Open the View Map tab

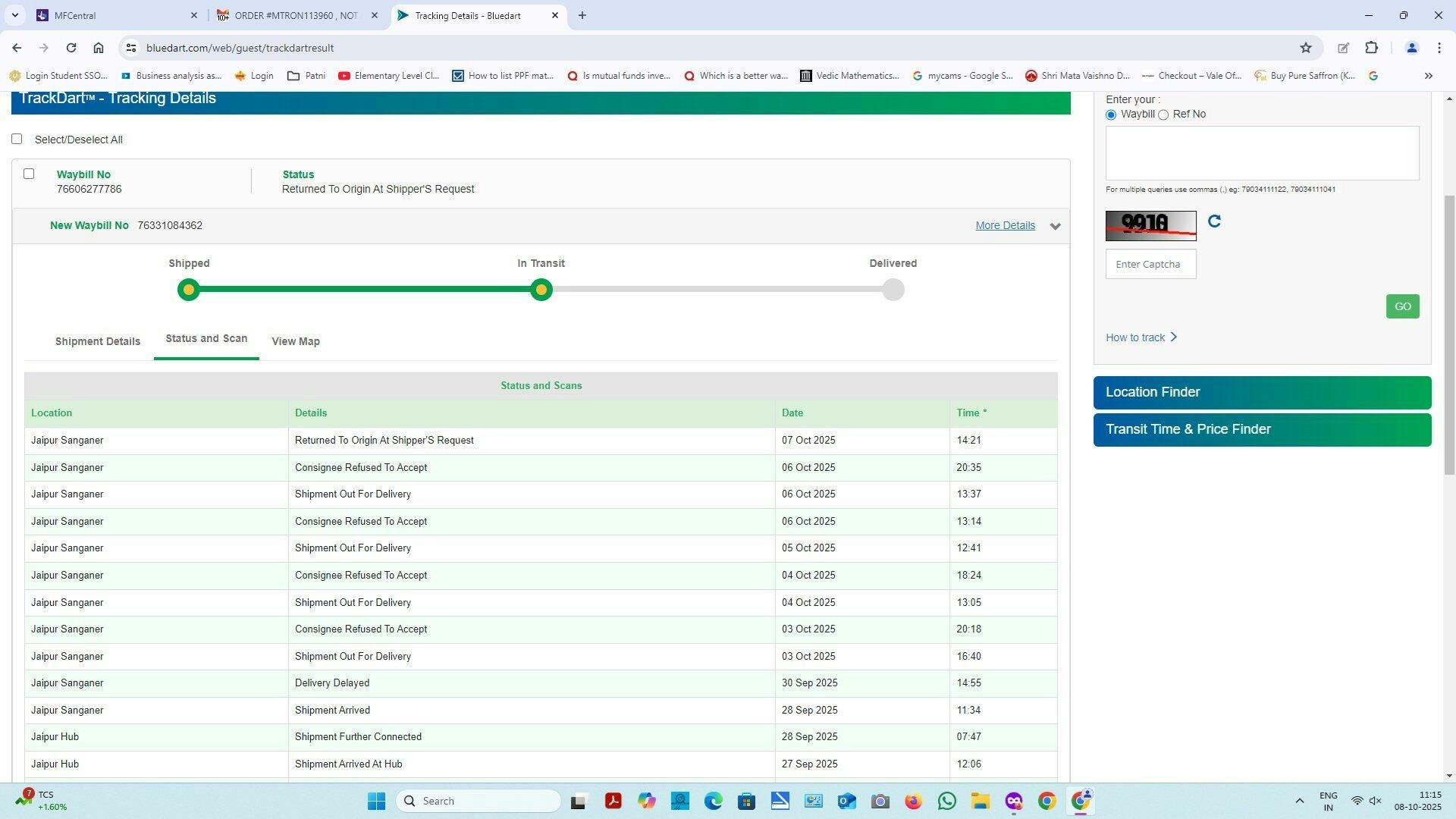coord(296,341)
